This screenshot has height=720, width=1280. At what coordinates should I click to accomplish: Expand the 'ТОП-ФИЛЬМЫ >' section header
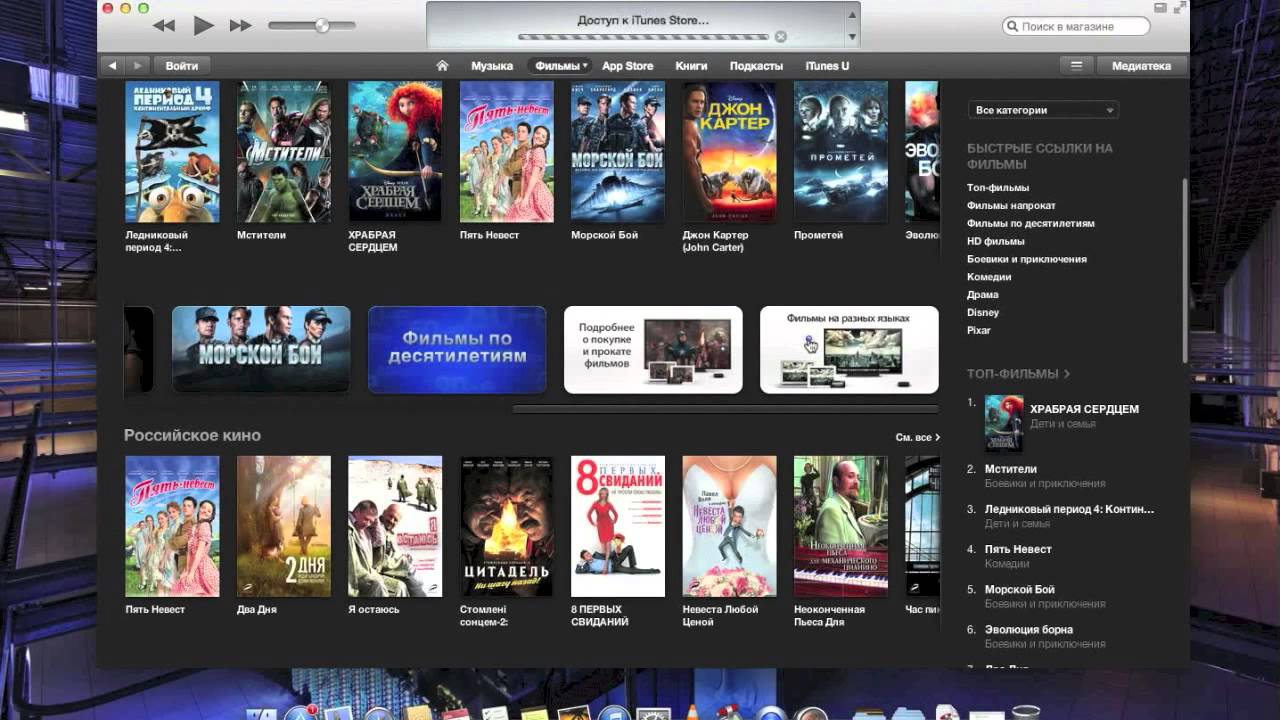(1018, 374)
